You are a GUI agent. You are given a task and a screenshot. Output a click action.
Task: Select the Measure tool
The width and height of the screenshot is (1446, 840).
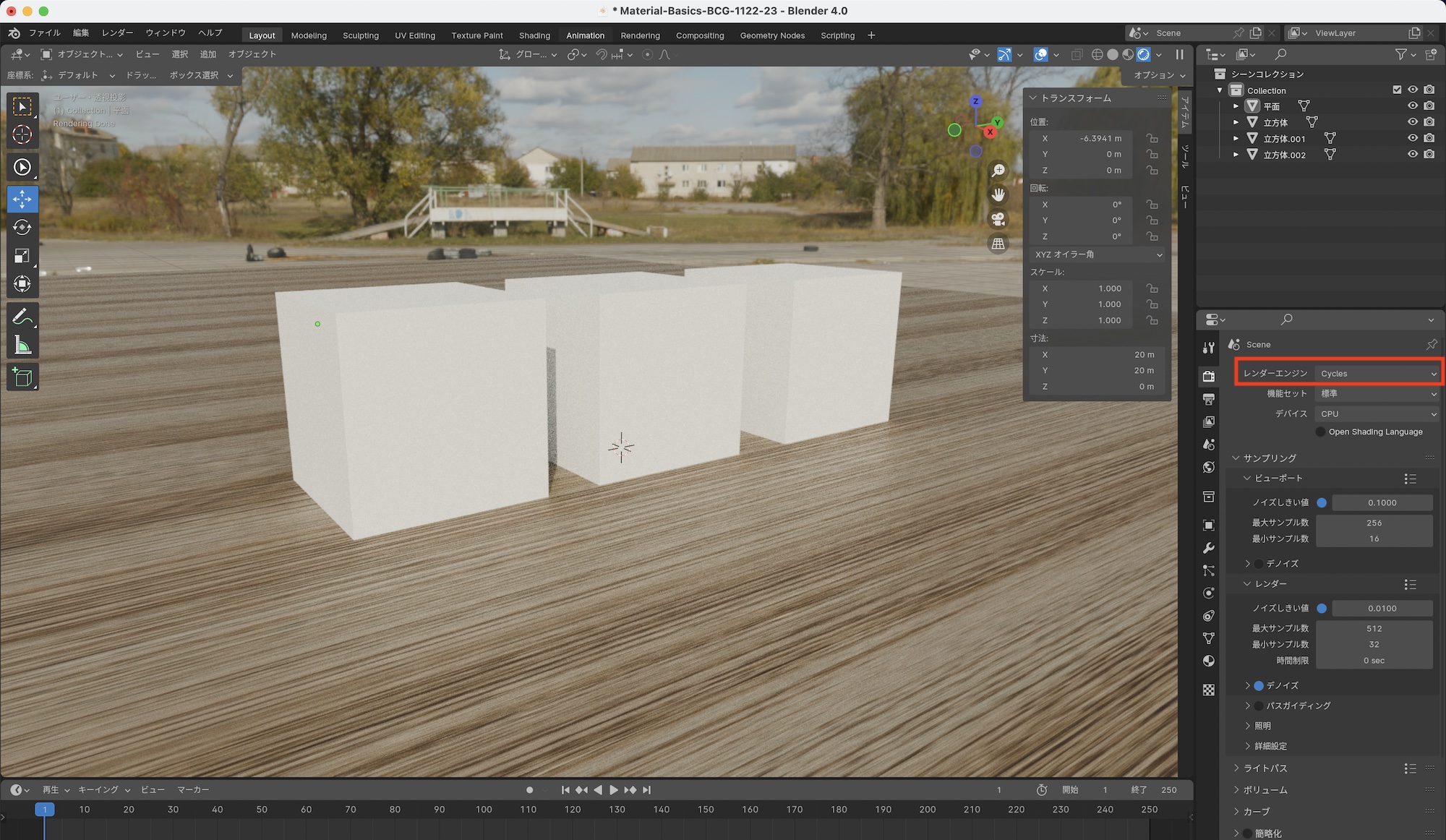pyautogui.click(x=22, y=346)
